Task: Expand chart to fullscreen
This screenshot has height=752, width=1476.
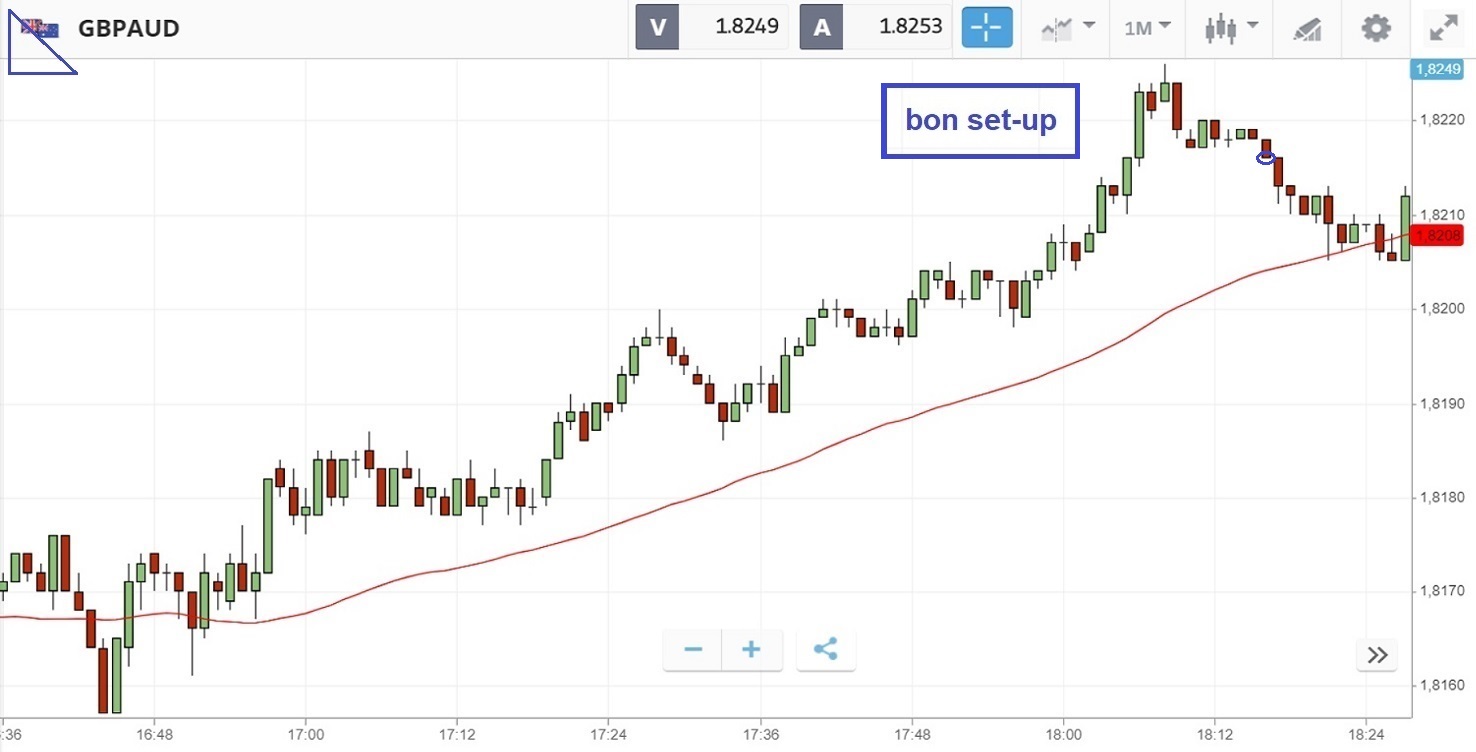Action: click(x=1443, y=28)
